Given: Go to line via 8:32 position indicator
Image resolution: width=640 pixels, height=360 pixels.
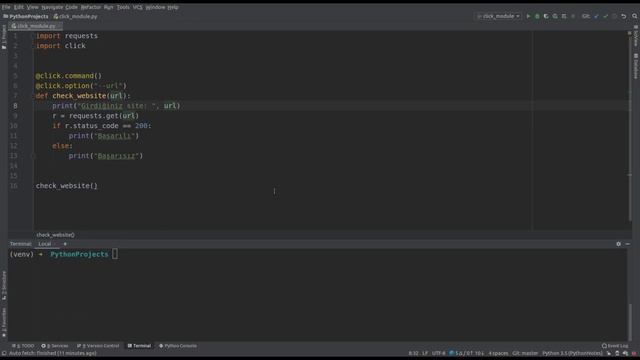Looking at the screenshot, I should [413, 353].
